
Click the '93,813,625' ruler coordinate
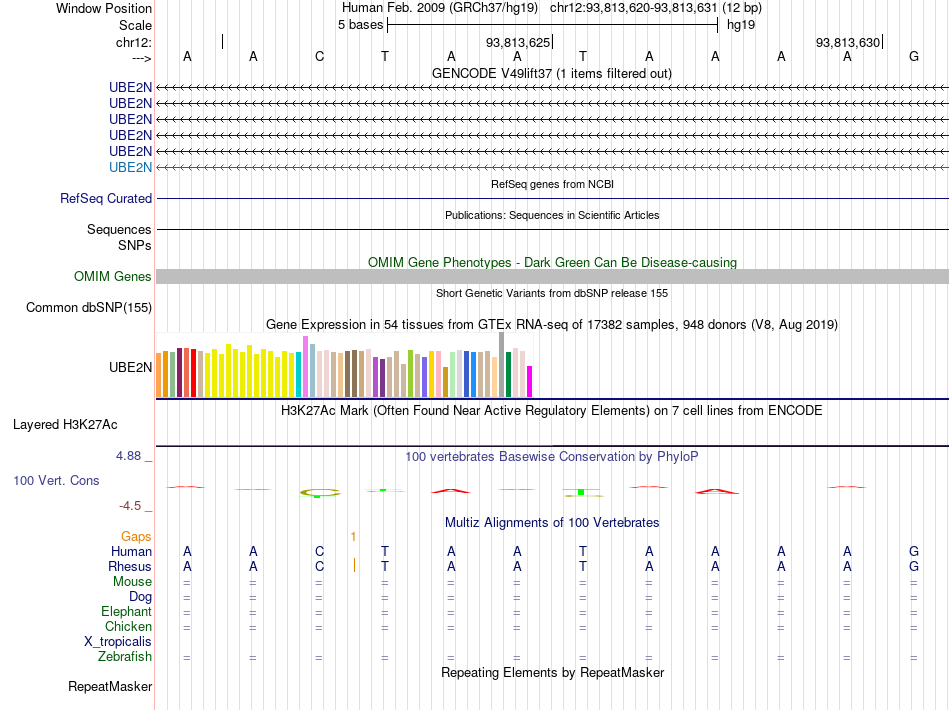(x=518, y=42)
